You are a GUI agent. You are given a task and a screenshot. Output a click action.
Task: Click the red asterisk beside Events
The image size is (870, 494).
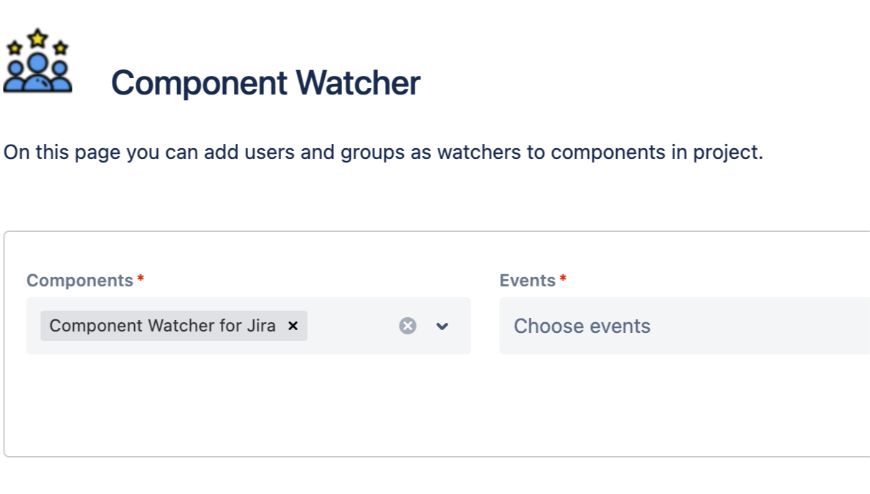point(564,279)
